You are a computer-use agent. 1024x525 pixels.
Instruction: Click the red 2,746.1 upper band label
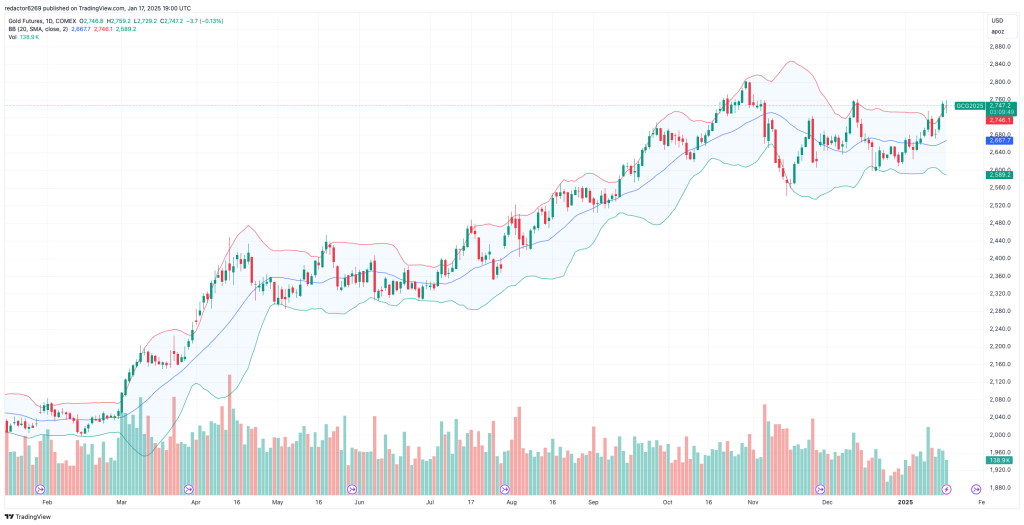999,120
